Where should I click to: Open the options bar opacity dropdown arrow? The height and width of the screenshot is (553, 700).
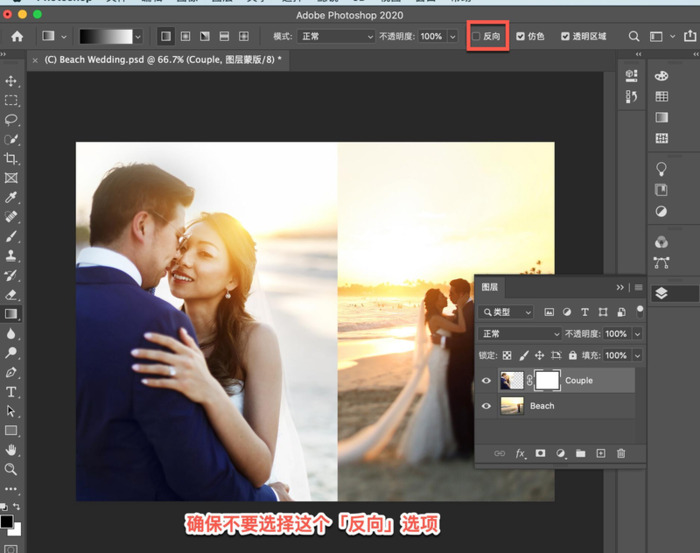tap(453, 37)
